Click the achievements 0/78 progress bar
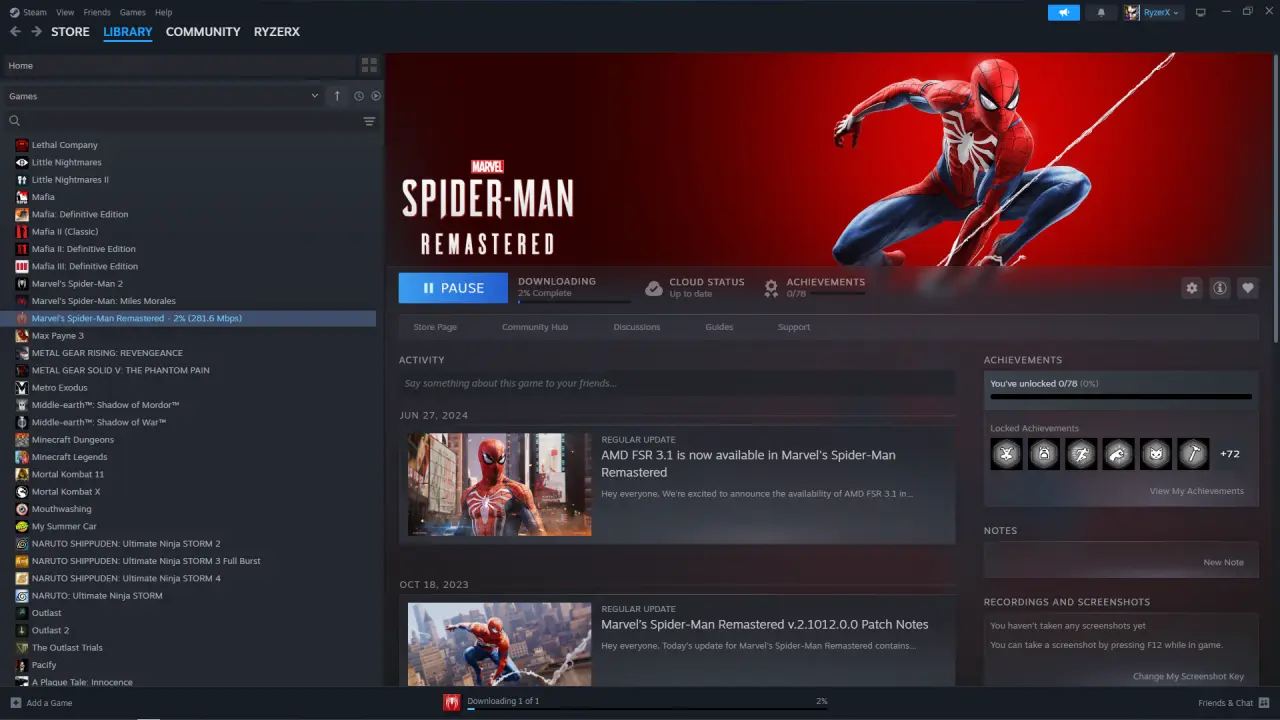Image resolution: width=1280 pixels, height=720 pixels. pos(1121,397)
